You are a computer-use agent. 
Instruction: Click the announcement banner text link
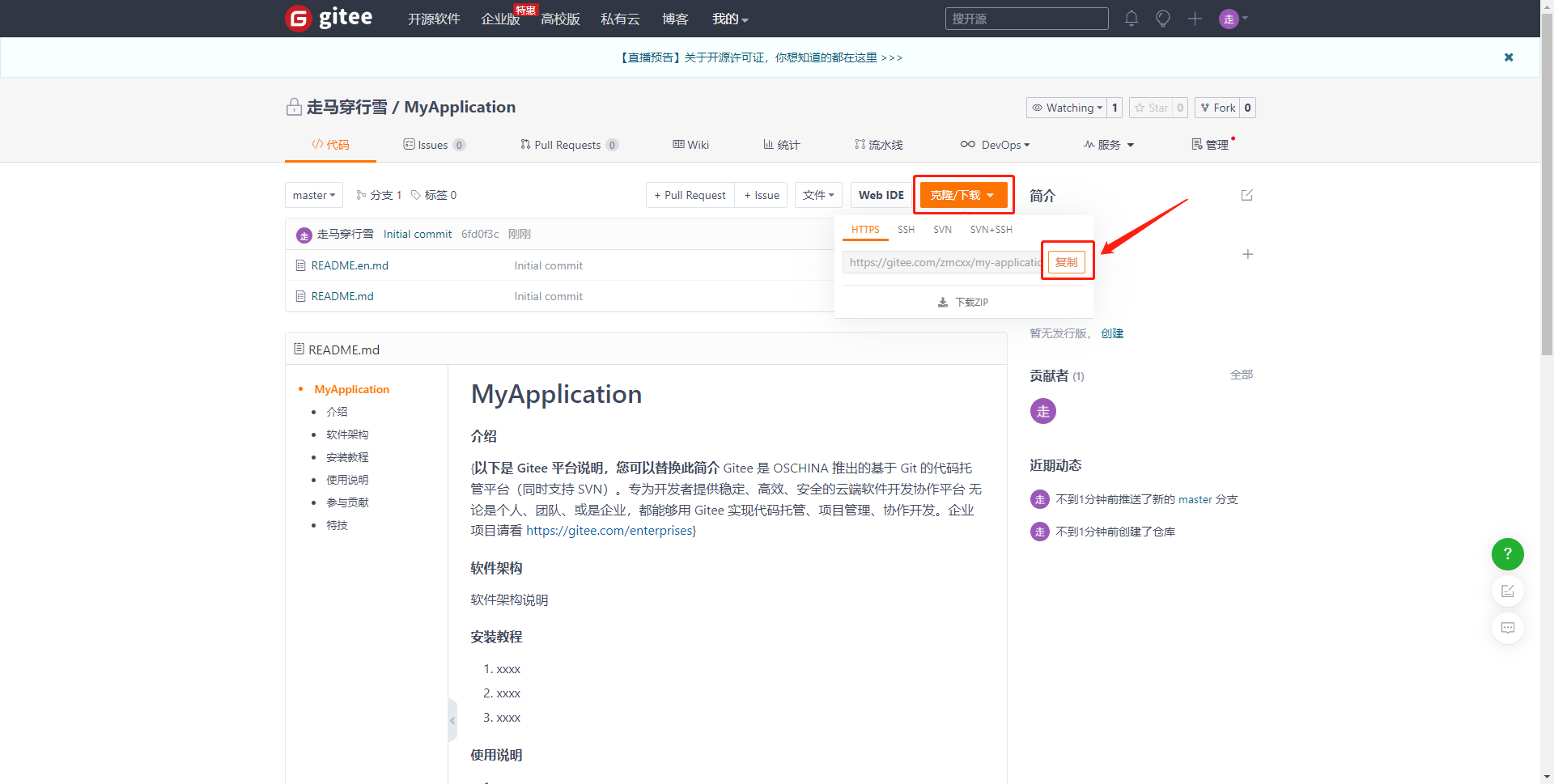(761, 57)
